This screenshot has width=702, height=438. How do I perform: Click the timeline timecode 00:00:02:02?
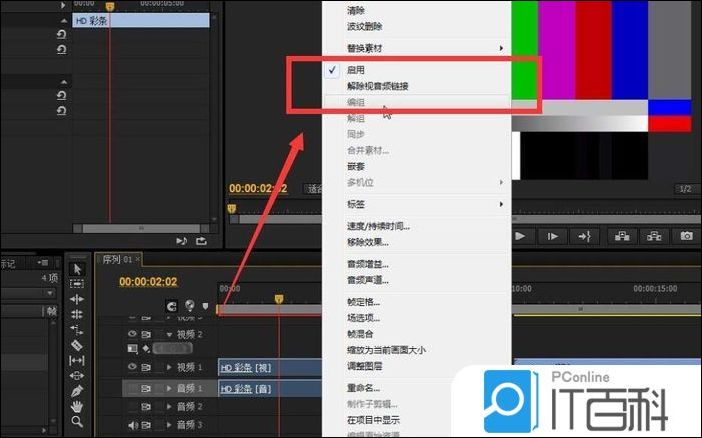coord(148,282)
